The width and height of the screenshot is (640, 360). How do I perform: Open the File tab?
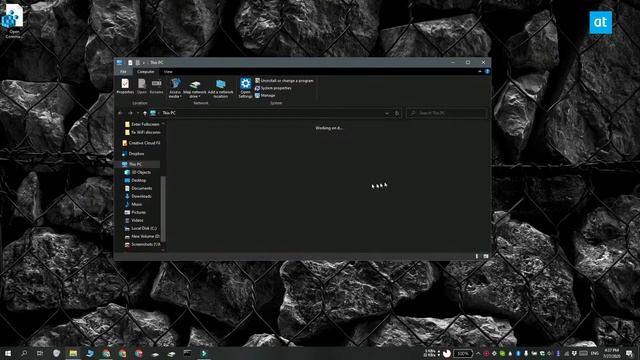123,72
